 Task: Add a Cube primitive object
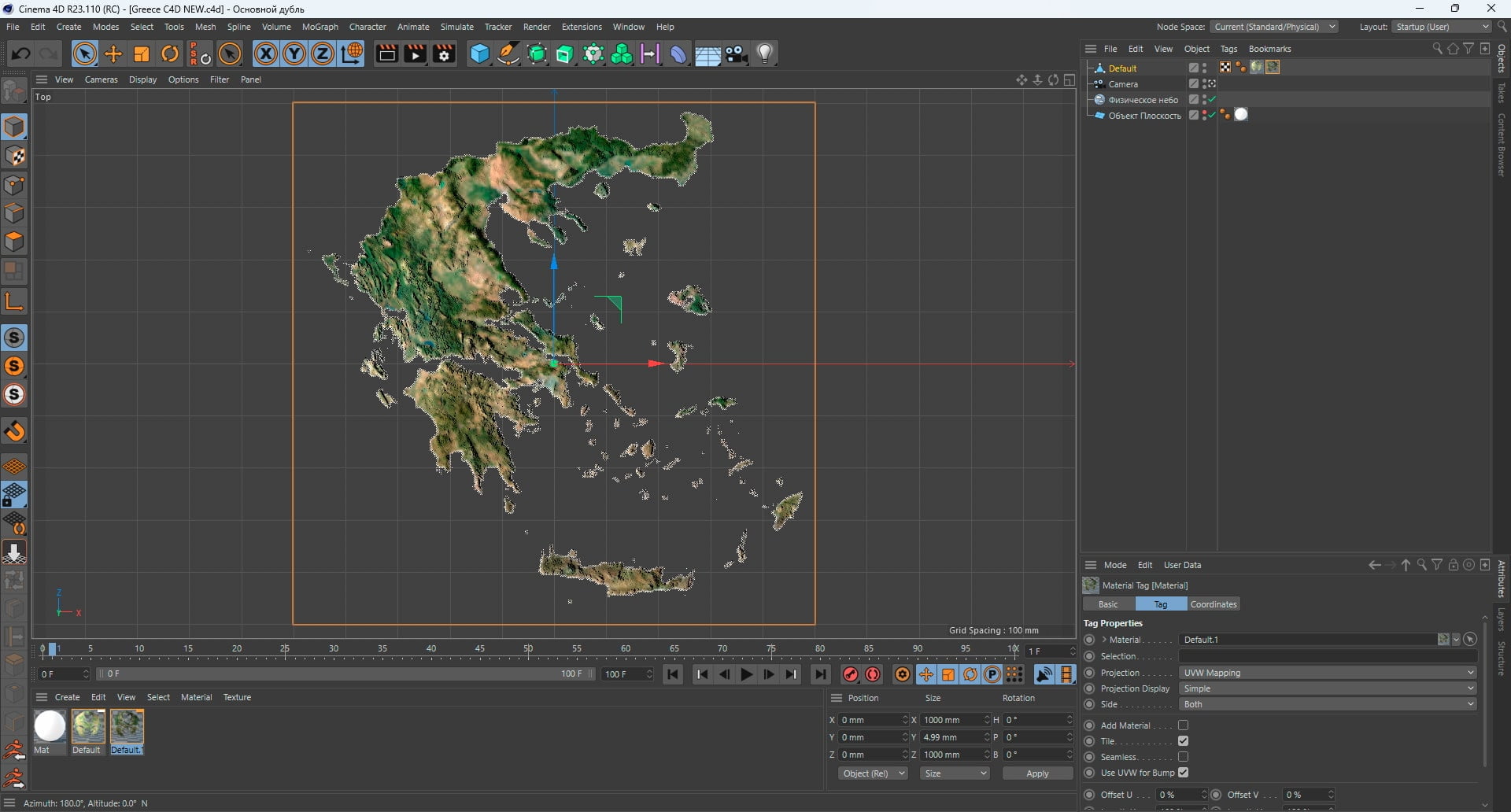479,54
